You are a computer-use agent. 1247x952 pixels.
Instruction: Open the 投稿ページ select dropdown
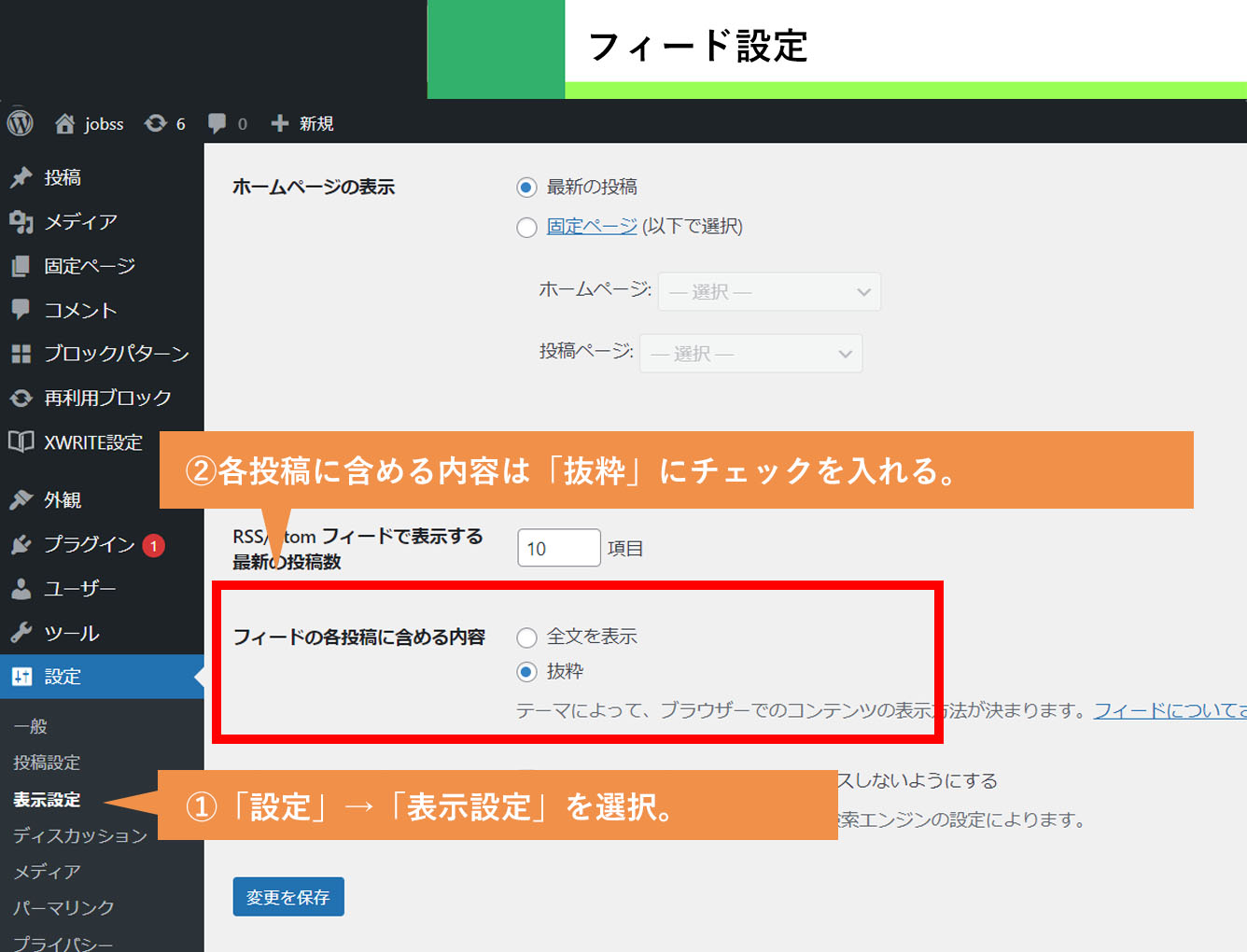pos(750,354)
